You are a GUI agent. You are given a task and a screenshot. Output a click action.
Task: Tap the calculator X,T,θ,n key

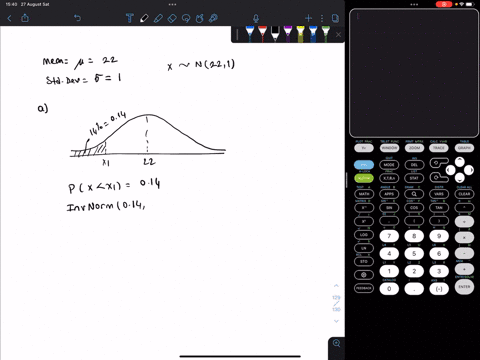pos(389,178)
